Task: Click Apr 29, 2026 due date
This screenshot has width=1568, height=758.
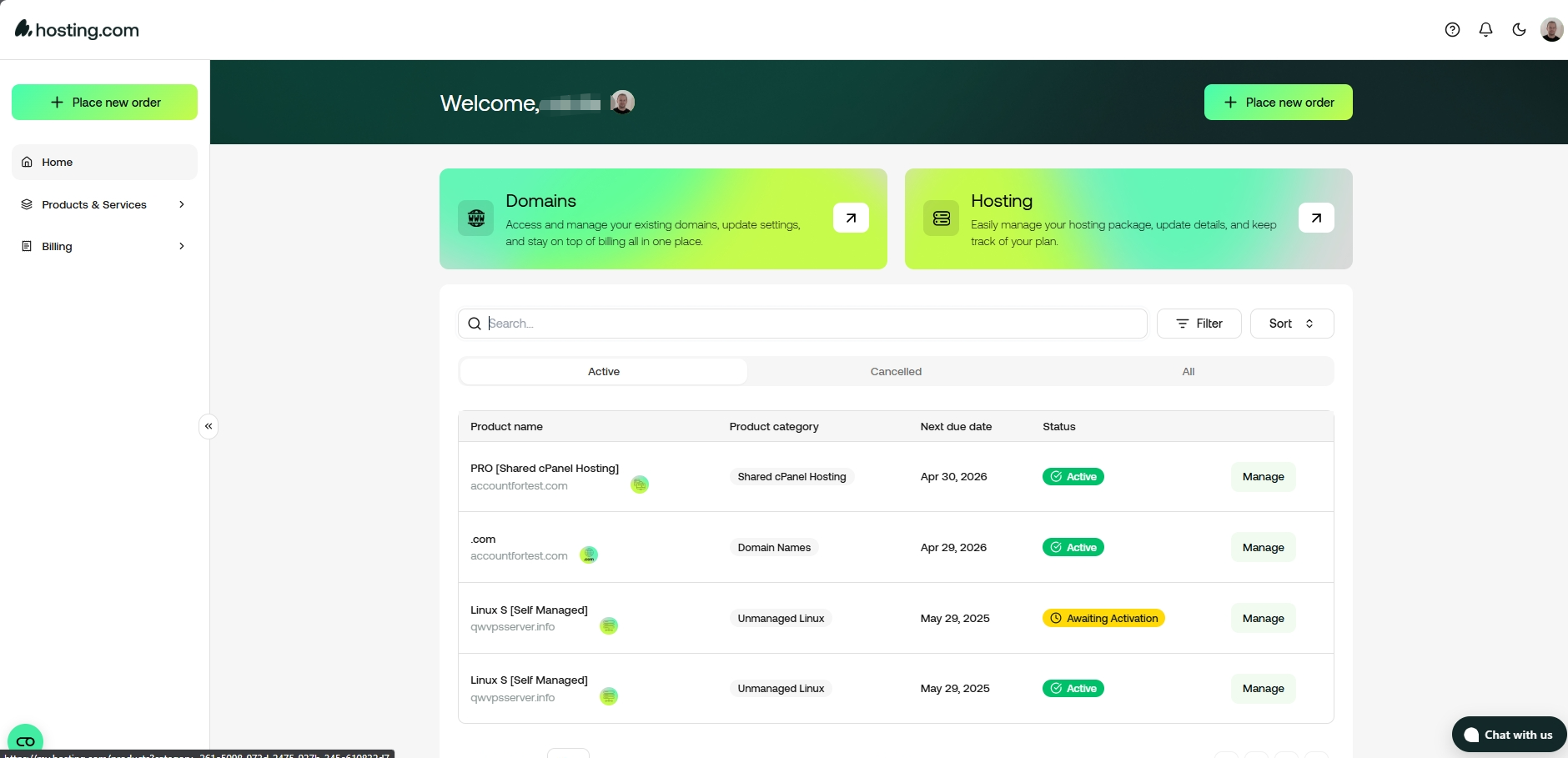Action: (953, 547)
